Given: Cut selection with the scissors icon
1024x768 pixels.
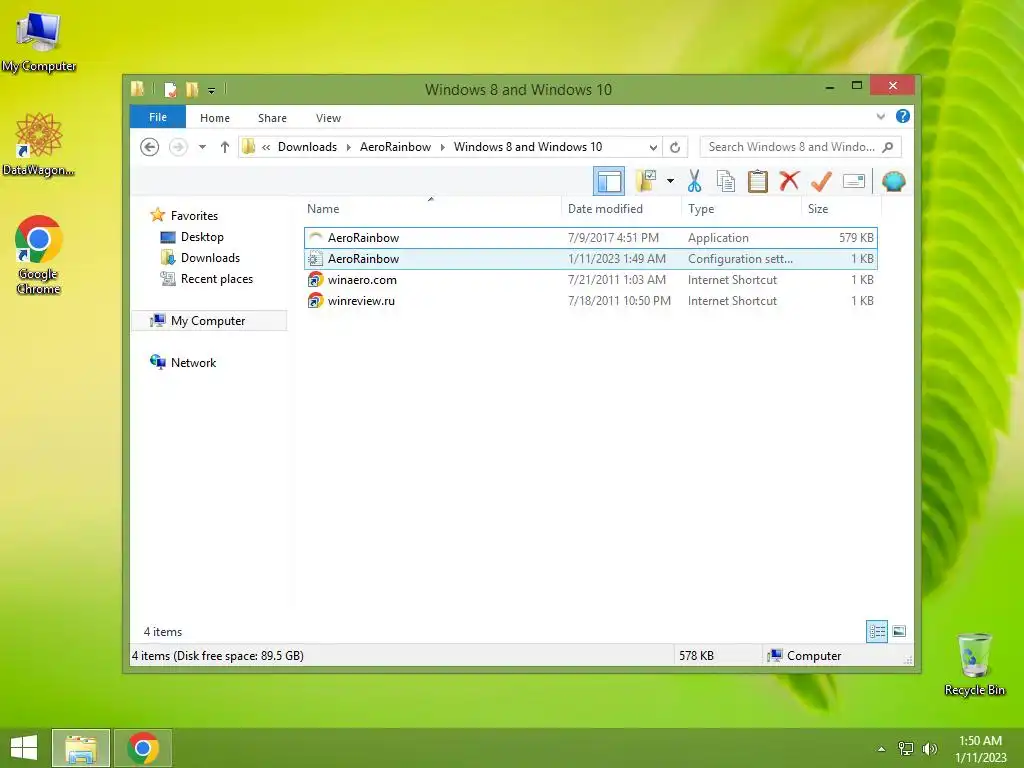Looking at the screenshot, I should coord(694,181).
